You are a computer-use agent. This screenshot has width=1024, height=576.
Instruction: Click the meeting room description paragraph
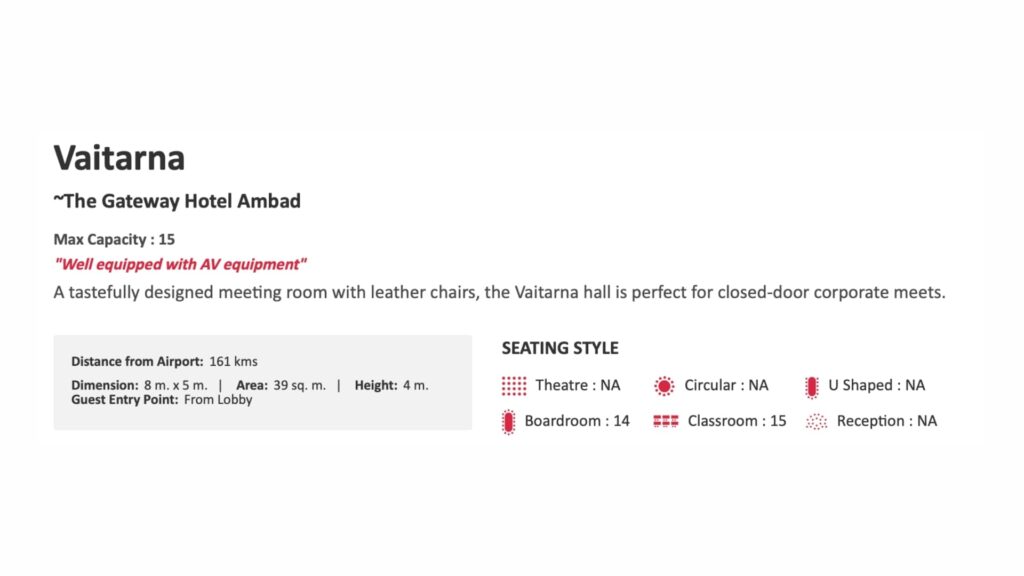coord(499,293)
